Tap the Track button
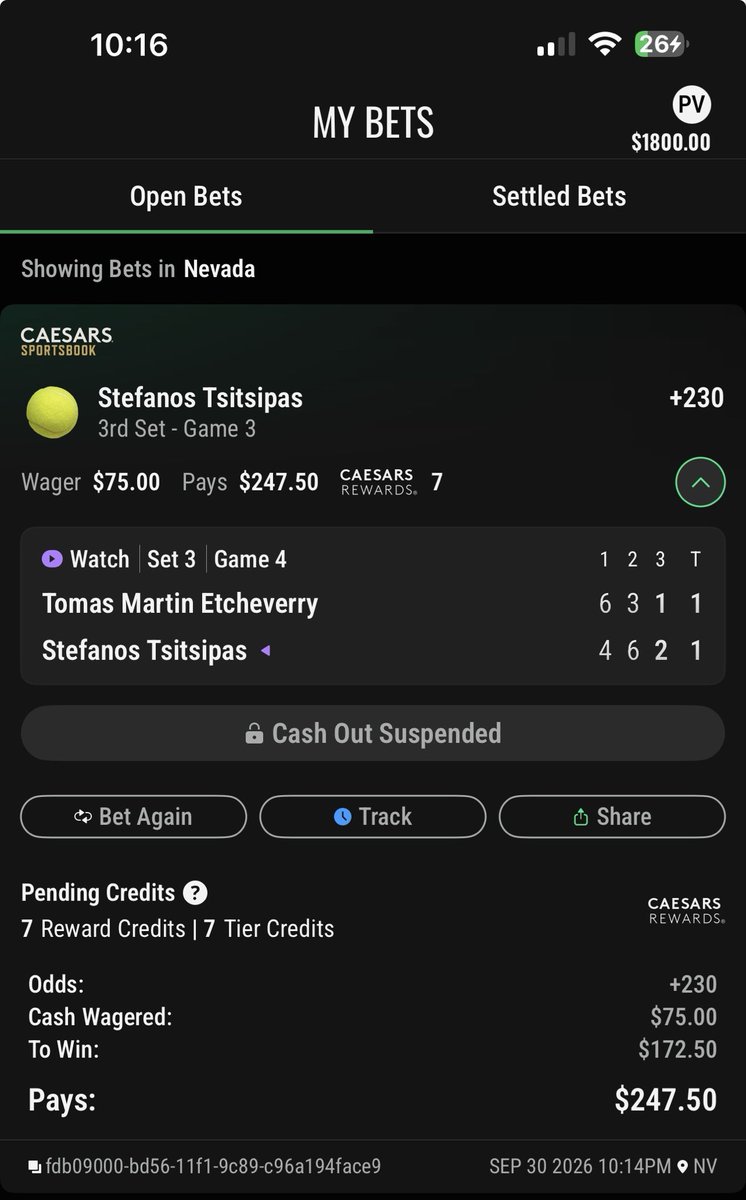Screen dimensions: 746x1200 point(372,816)
